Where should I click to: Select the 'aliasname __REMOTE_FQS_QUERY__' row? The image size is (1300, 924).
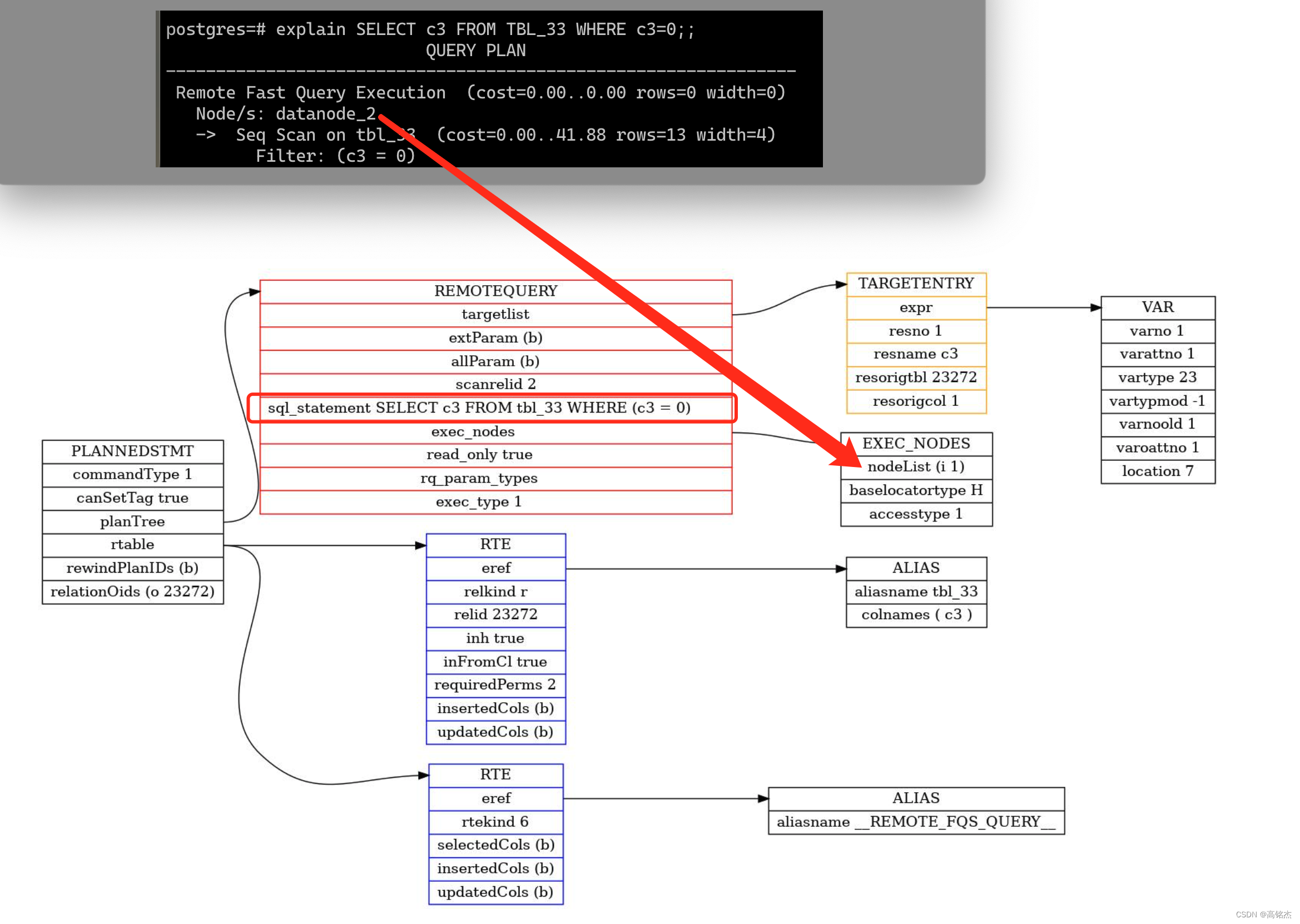[x=916, y=823]
